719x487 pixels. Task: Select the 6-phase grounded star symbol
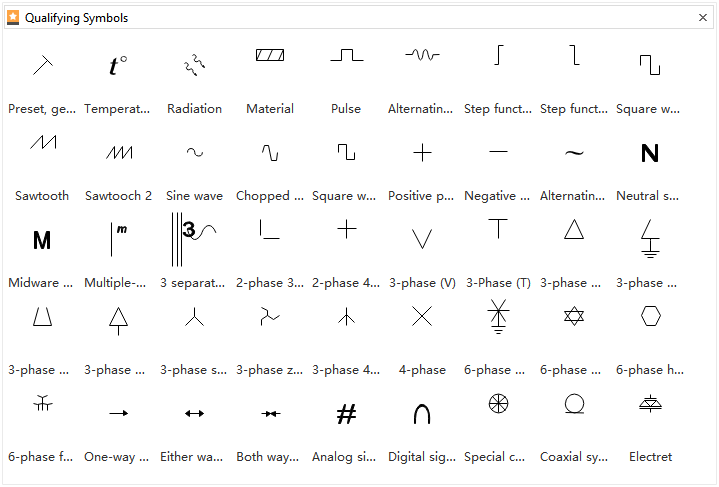pyautogui.click(x=498, y=316)
